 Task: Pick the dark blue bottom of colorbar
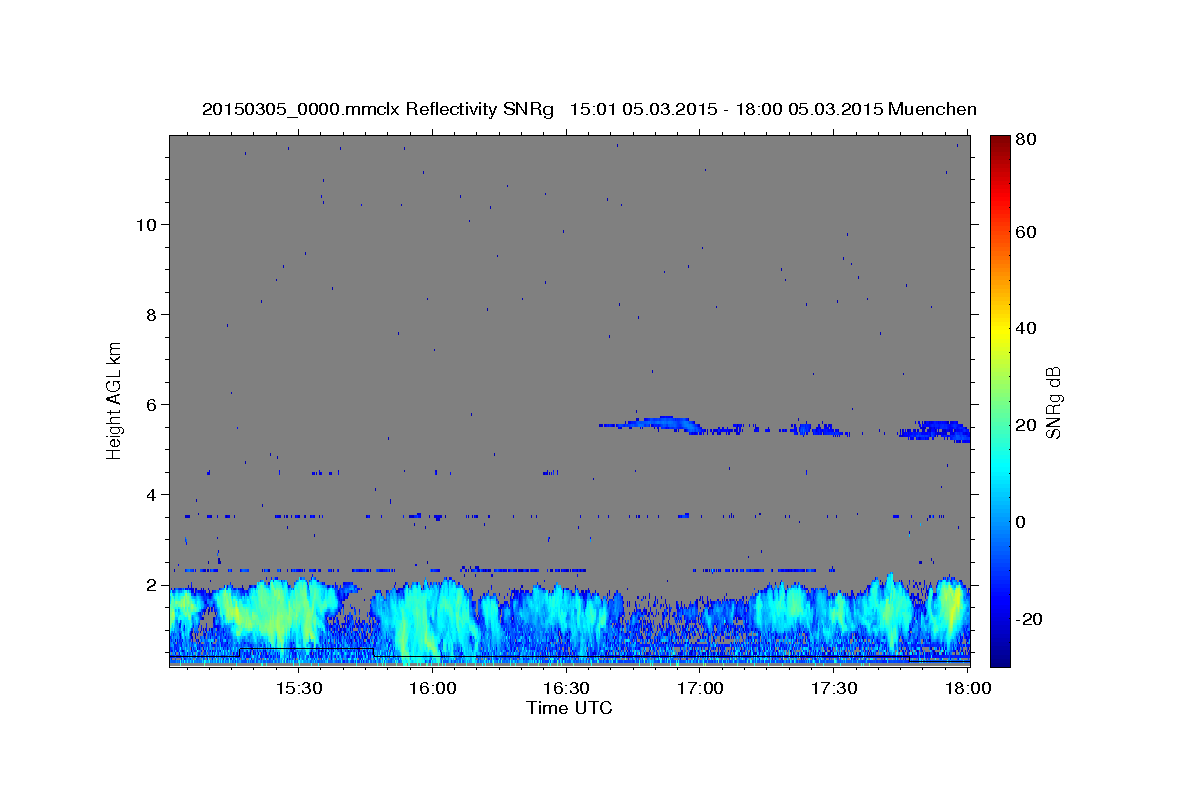pyautogui.click(x=999, y=658)
